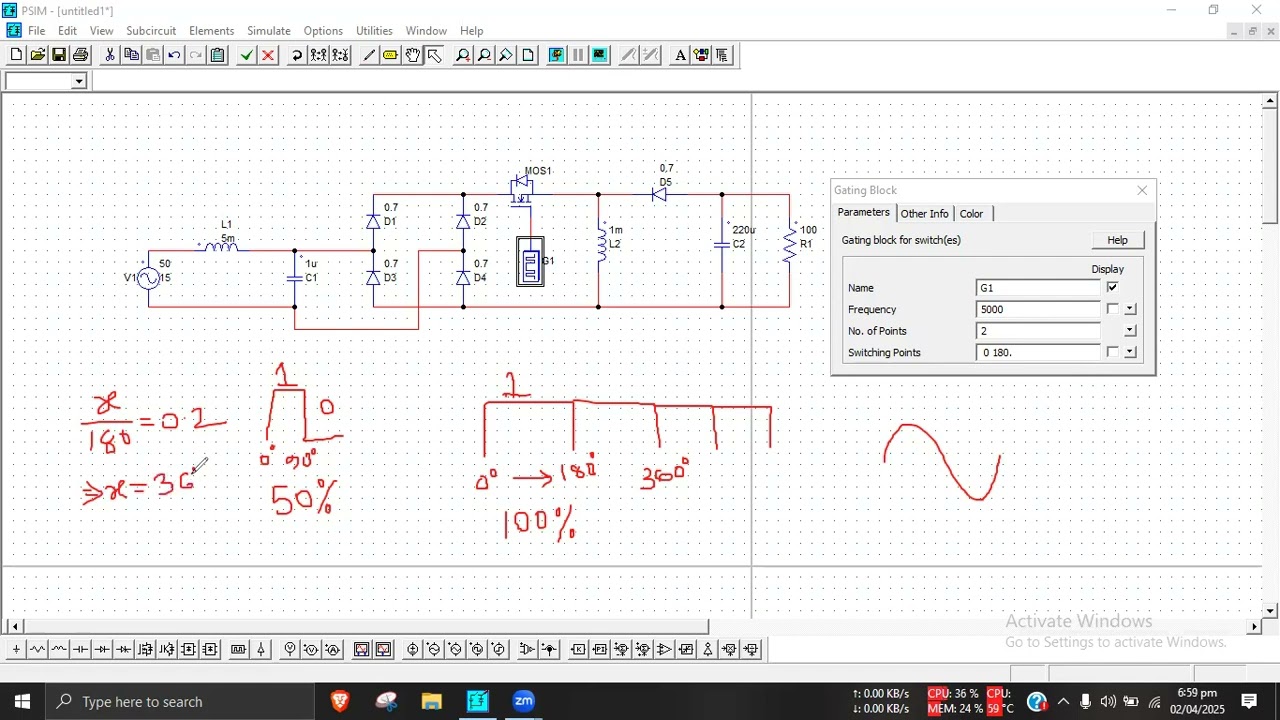Click the Switching Points field showing 0 180.
This screenshot has height=720, width=1280.
coord(1038,353)
